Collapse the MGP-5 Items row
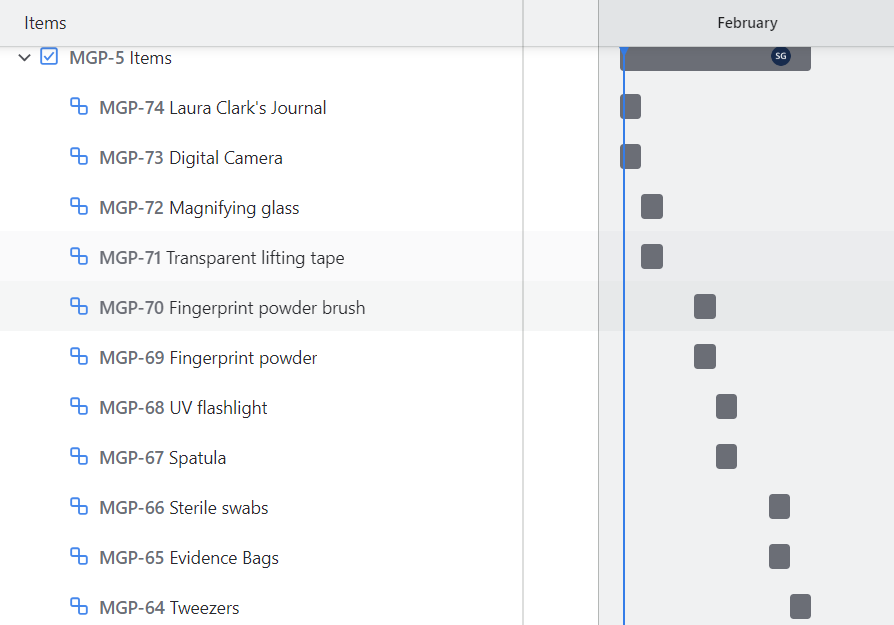894x625 pixels. (x=25, y=58)
